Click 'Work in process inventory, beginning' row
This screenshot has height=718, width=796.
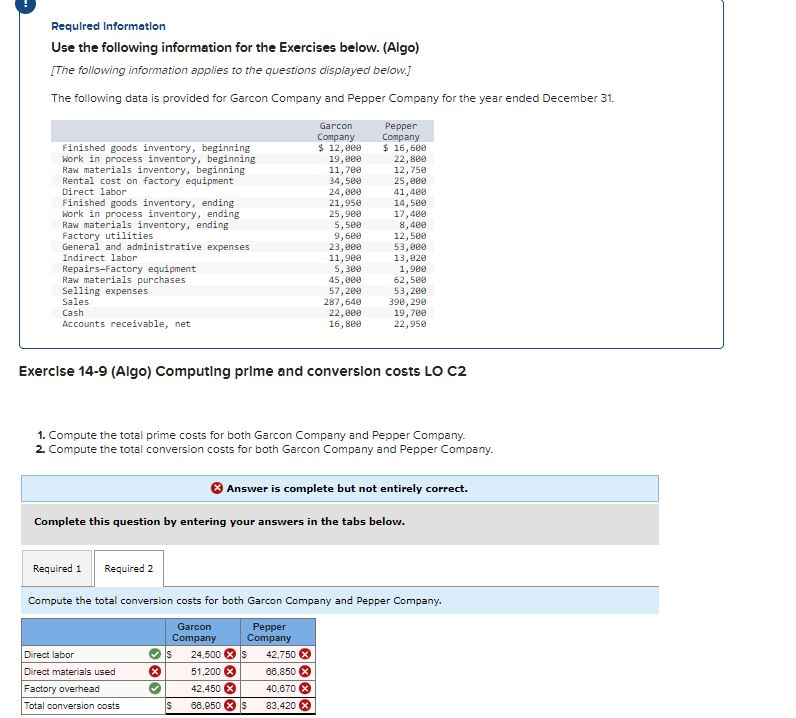click(243, 158)
